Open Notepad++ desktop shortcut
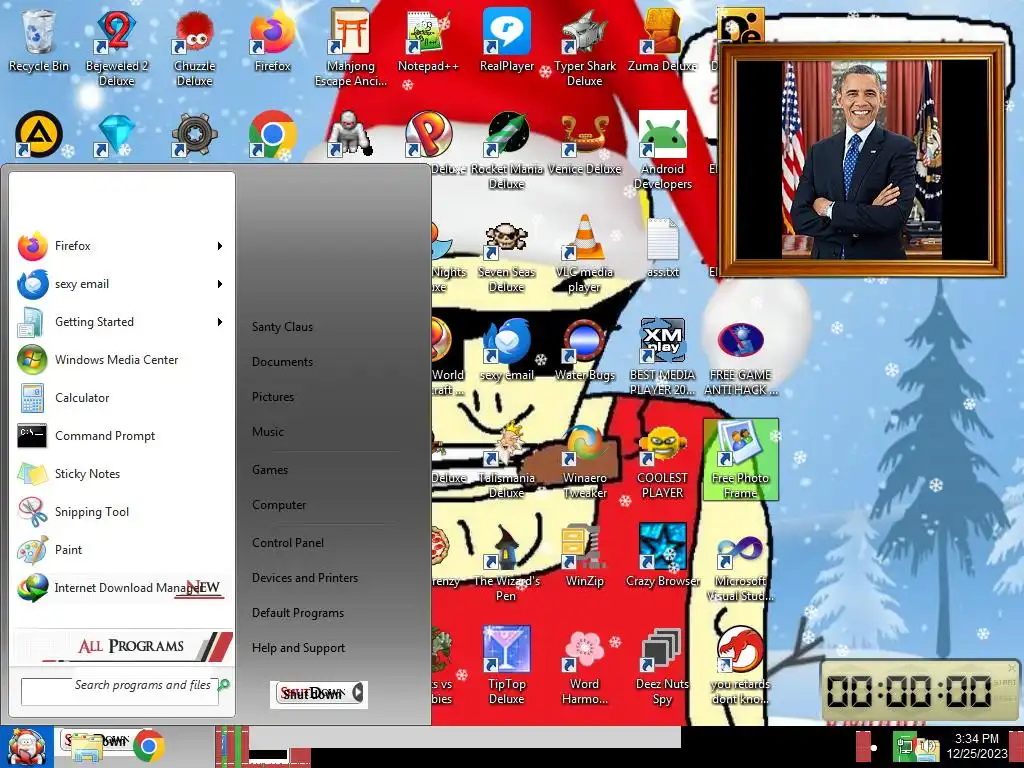Image resolution: width=1024 pixels, height=768 pixels. tap(428, 42)
